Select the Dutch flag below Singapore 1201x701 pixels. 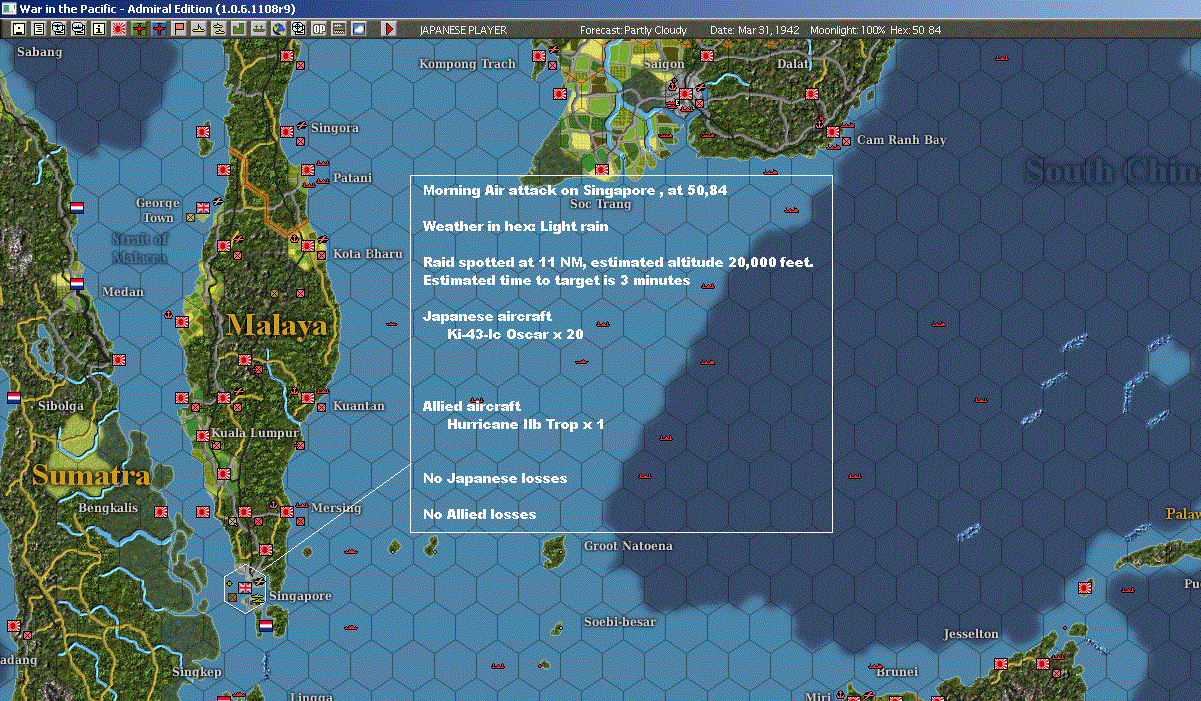(265, 625)
